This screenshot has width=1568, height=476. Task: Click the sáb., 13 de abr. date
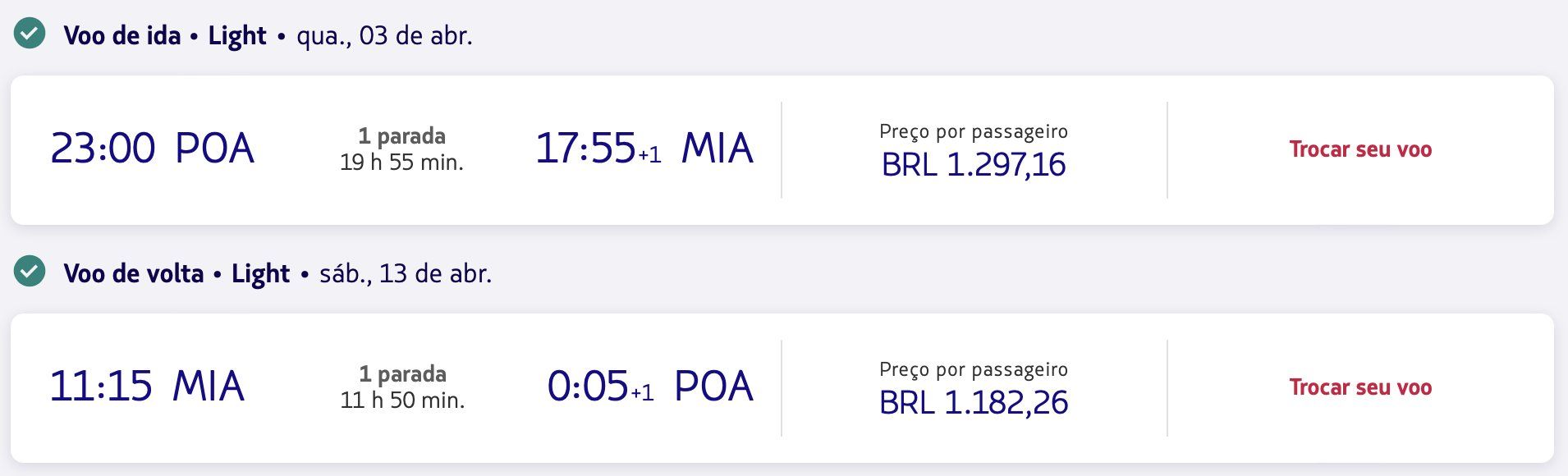(x=406, y=273)
